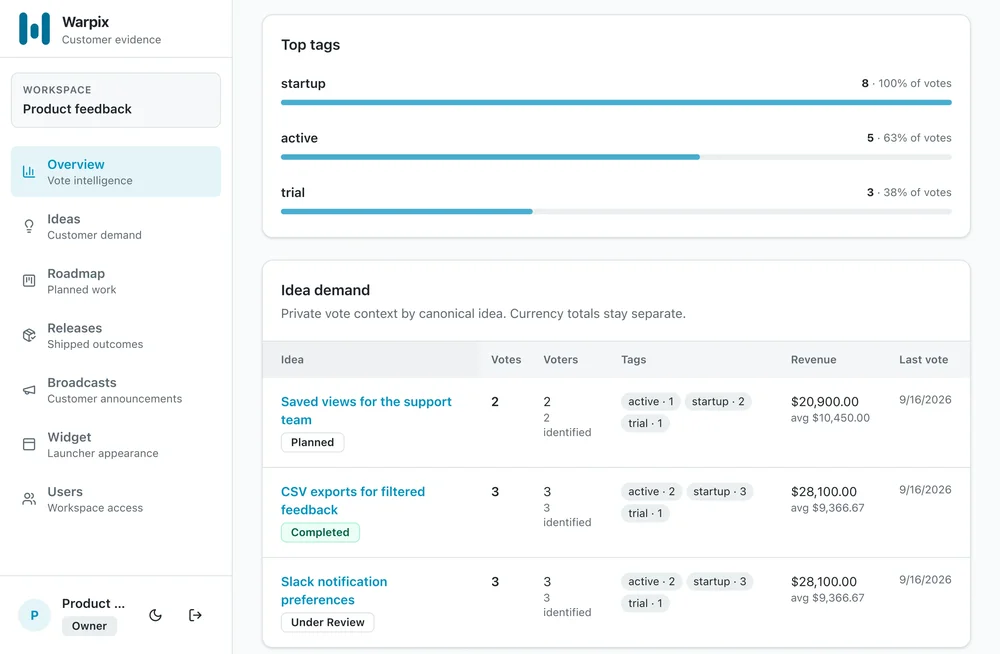Open CSV exports for filtered feedback idea
Viewport: 1000px width, 654px height.
click(x=353, y=501)
